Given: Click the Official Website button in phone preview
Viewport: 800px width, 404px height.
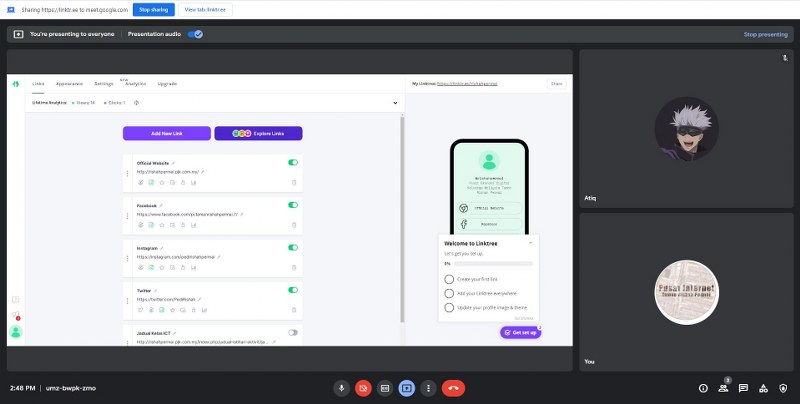Looking at the screenshot, I should pos(489,208).
